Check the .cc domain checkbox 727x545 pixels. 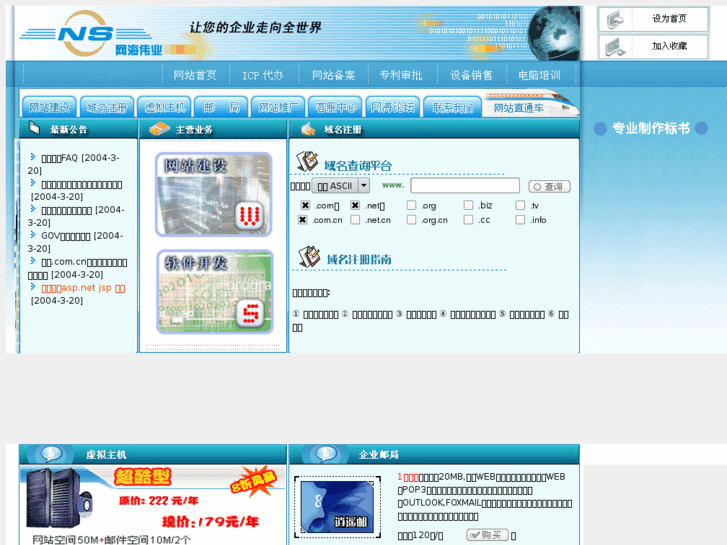(x=468, y=219)
